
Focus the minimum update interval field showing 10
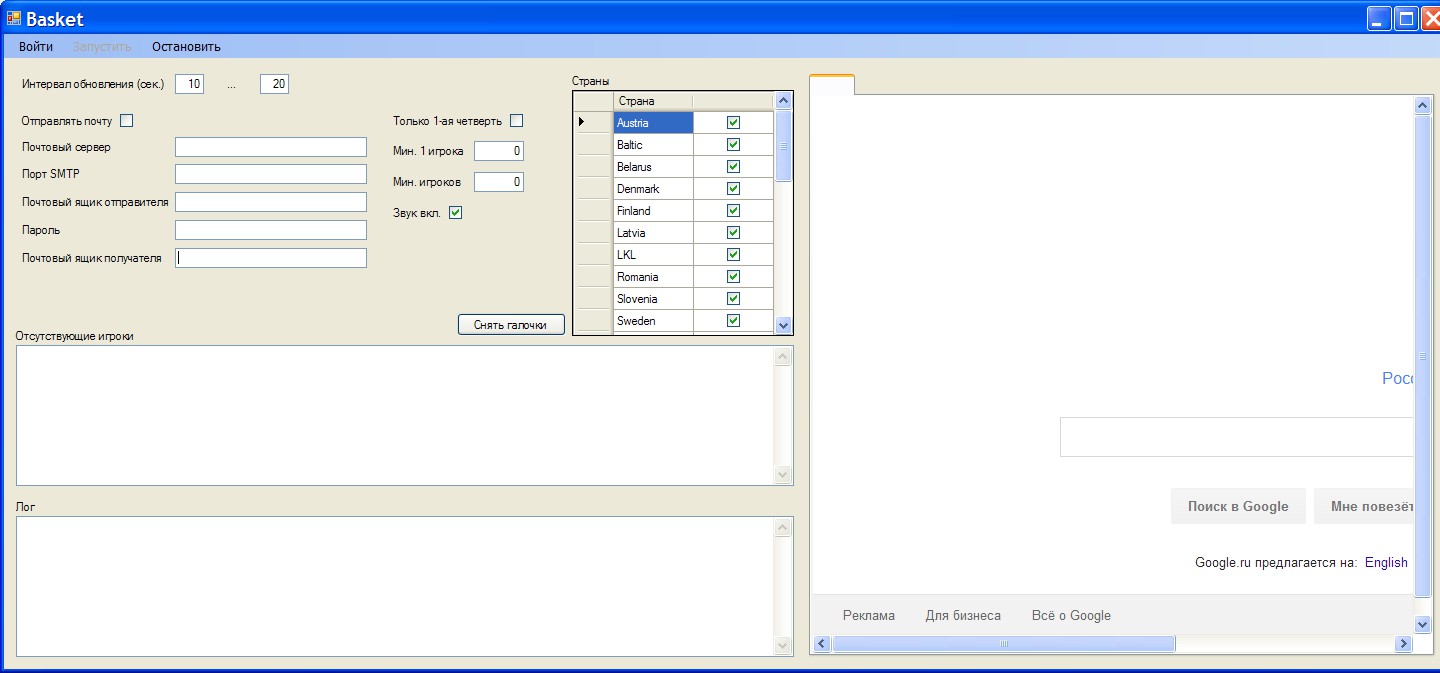[189, 85]
